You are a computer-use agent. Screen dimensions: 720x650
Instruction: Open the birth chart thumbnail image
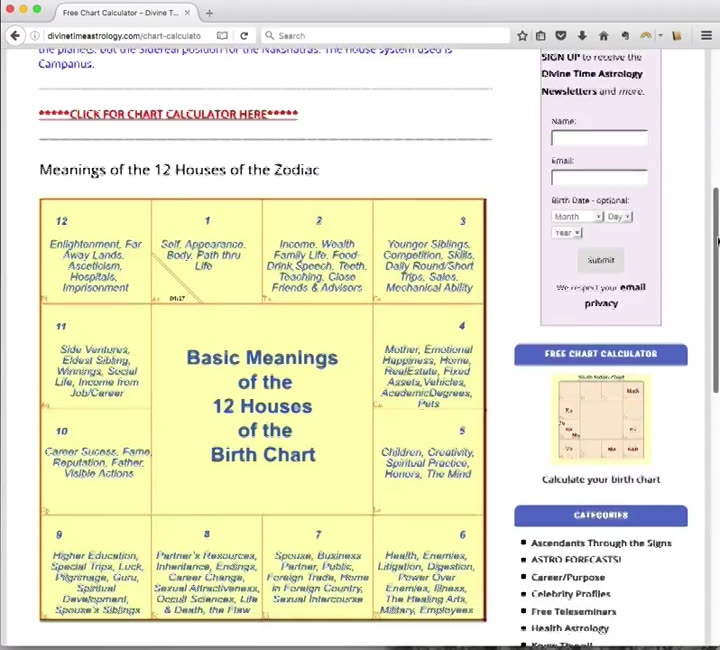(601, 420)
